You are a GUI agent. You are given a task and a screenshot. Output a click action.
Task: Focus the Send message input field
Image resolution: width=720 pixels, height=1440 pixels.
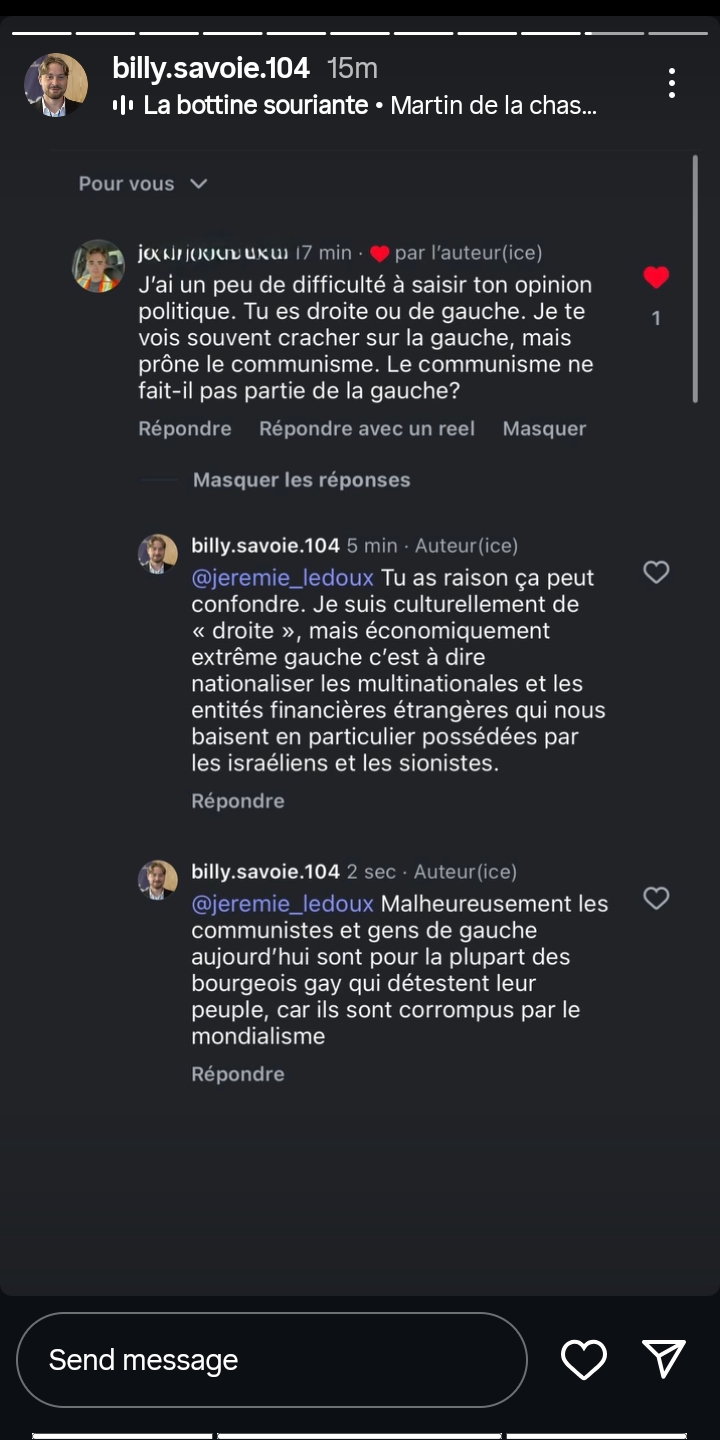(x=270, y=1359)
